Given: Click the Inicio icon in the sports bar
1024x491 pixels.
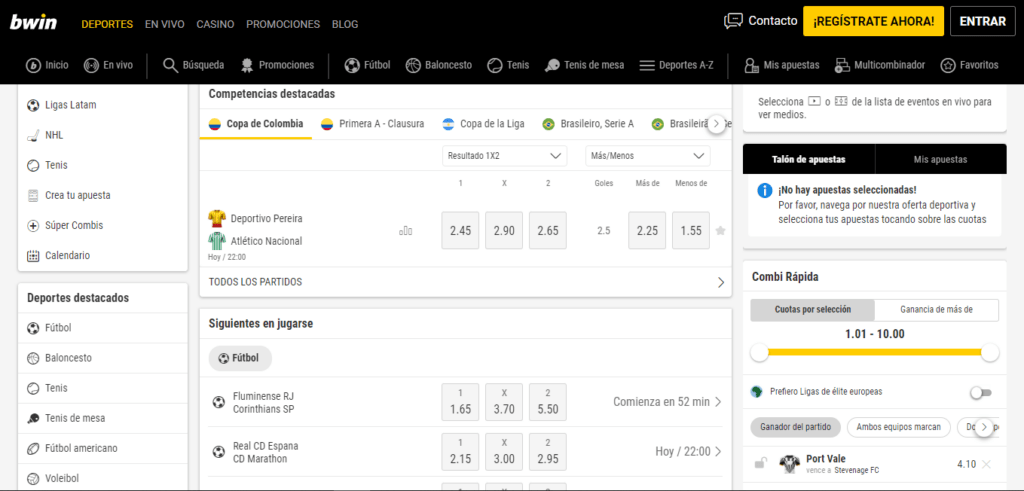Looking at the screenshot, I should [33, 65].
